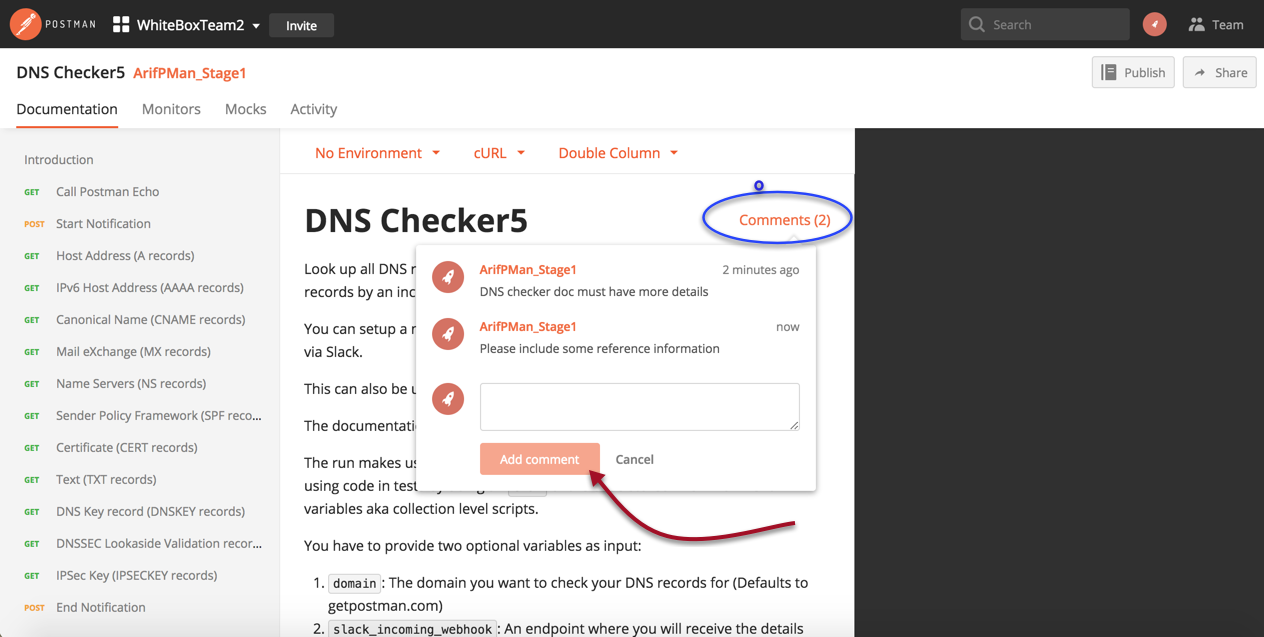The image size is (1264, 637).
Task: Cancel the new comment
Action: pos(635,459)
